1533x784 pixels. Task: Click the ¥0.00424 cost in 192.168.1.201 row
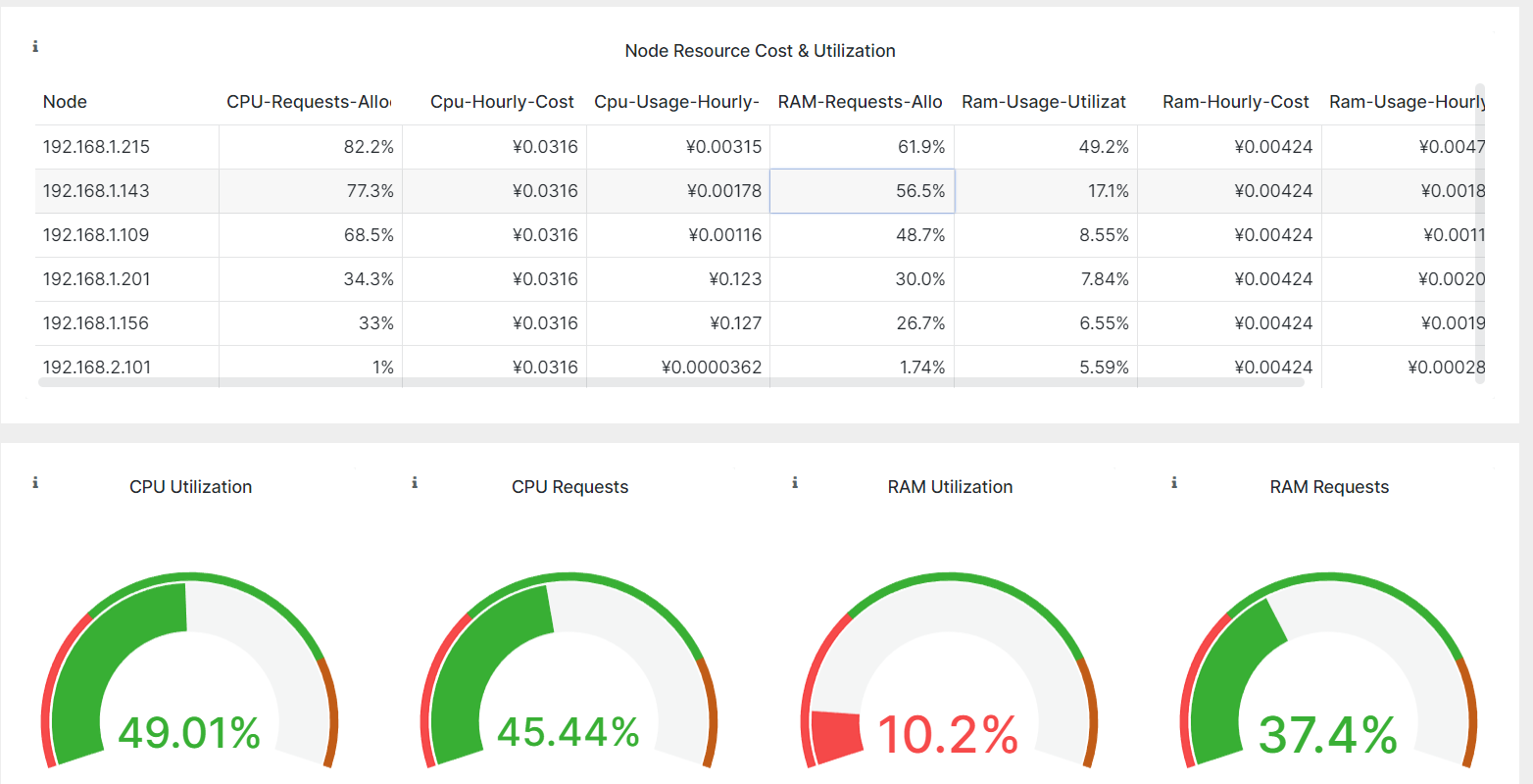click(1230, 279)
